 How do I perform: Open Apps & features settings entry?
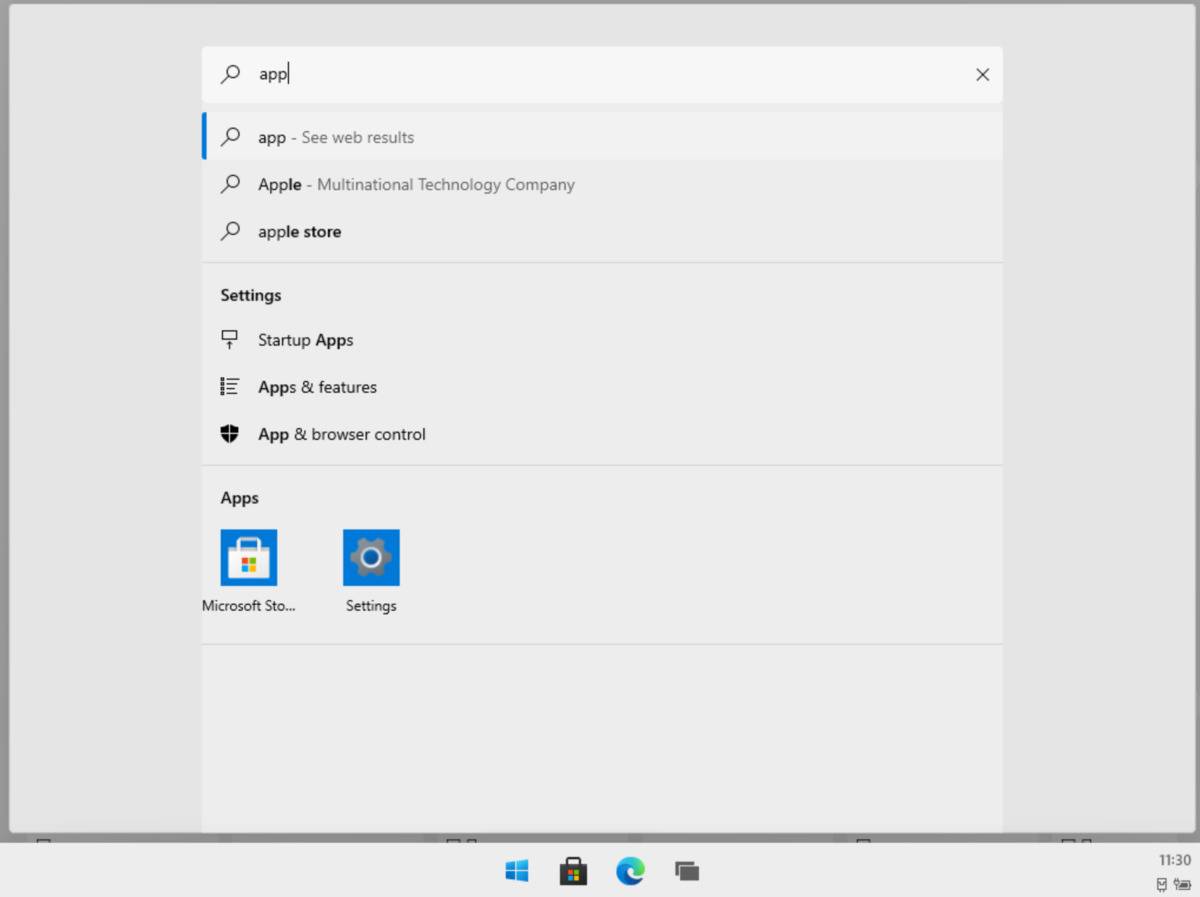click(x=318, y=387)
